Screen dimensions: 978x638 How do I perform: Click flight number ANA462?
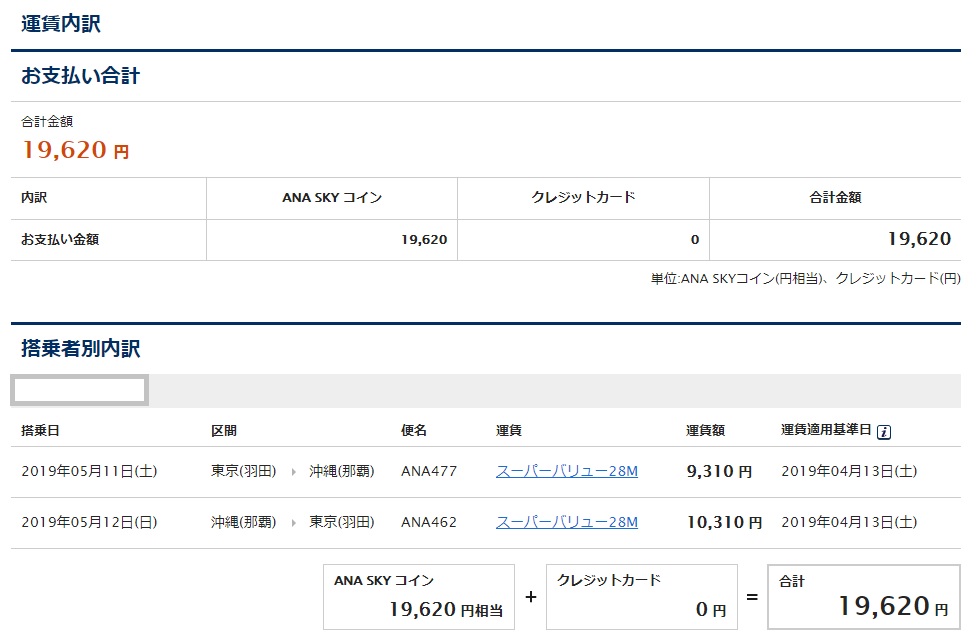[428, 522]
